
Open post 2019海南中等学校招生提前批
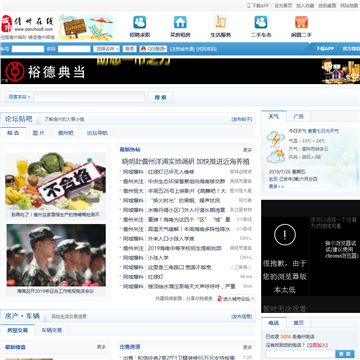click(185, 248)
